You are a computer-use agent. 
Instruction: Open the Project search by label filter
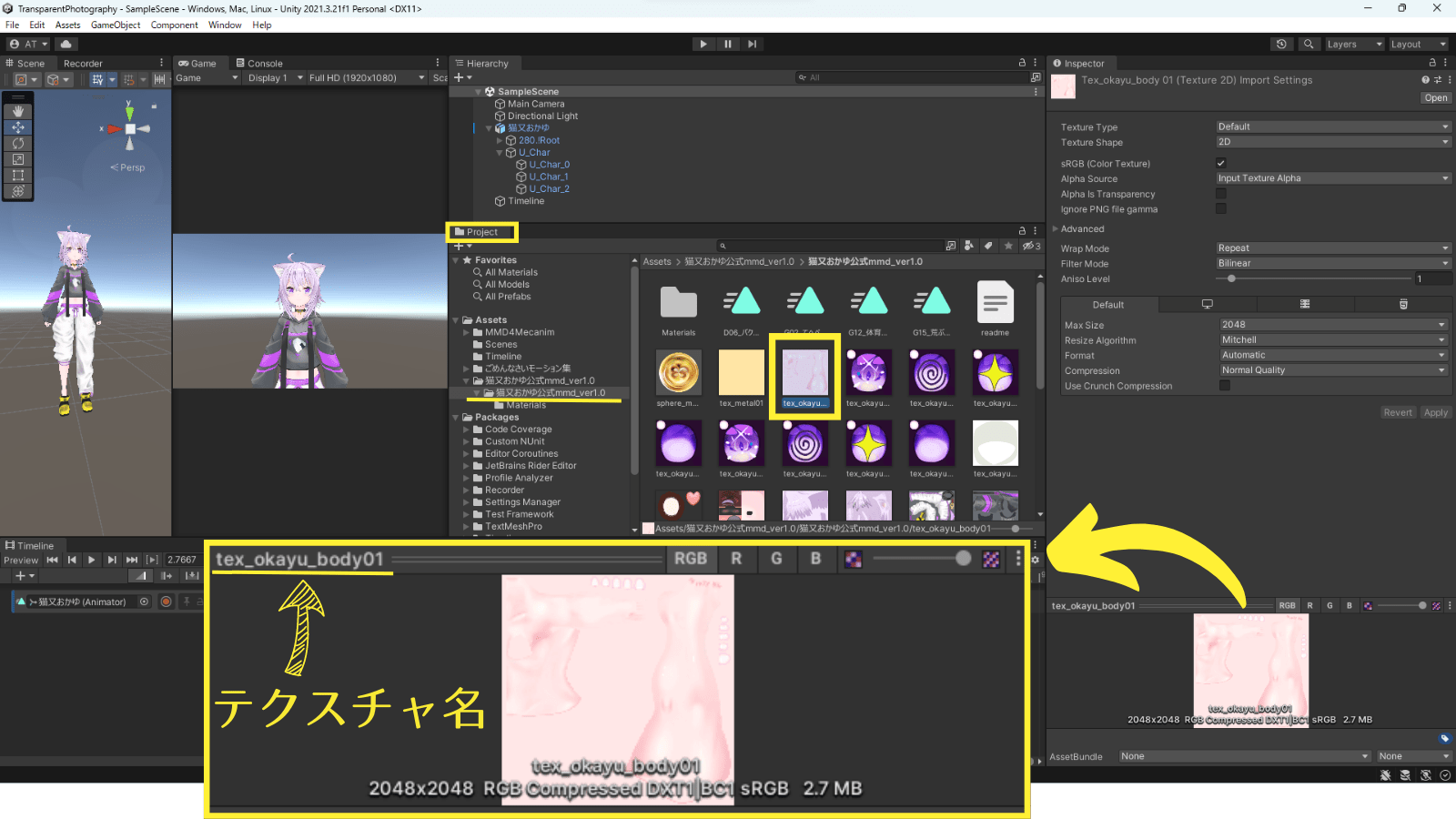(988, 246)
